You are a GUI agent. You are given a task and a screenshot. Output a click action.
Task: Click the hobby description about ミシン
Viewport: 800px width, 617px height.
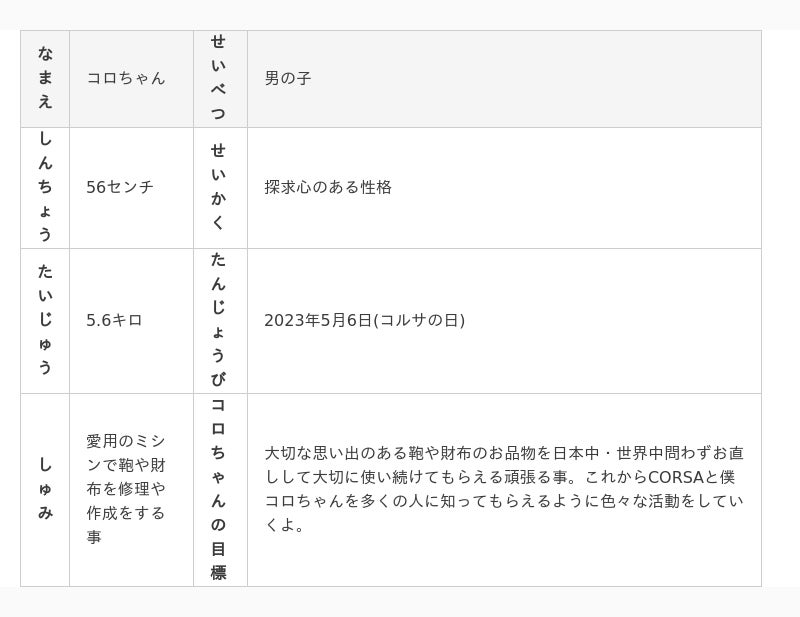pyautogui.click(x=126, y=489)
